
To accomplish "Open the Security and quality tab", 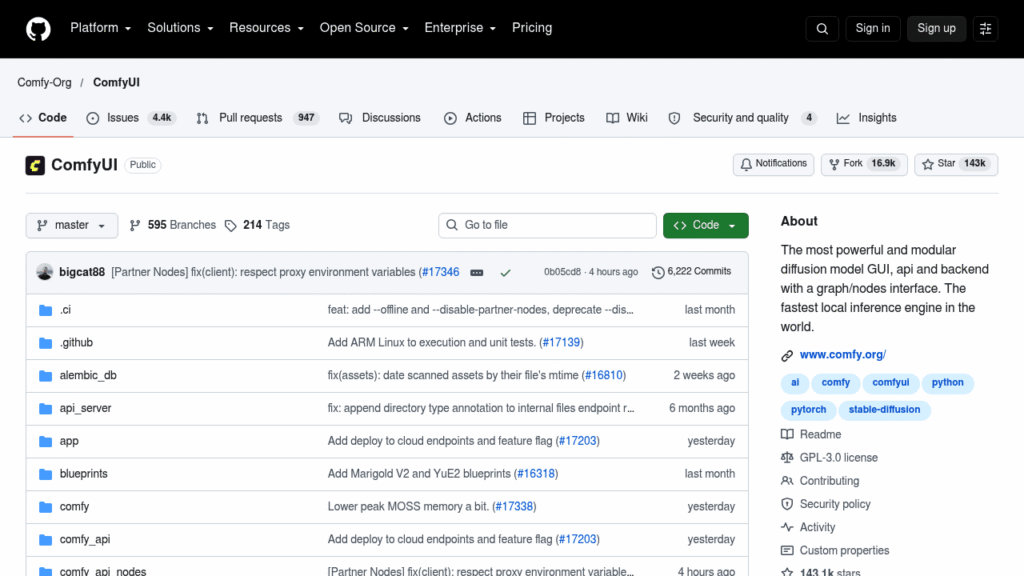I will click(x=743, y=118).
